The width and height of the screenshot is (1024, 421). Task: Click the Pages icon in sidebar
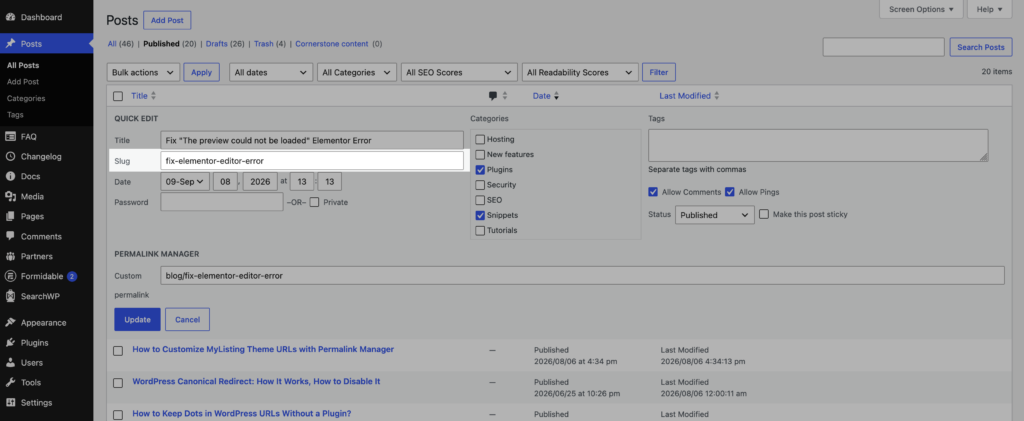pos(10,216)
